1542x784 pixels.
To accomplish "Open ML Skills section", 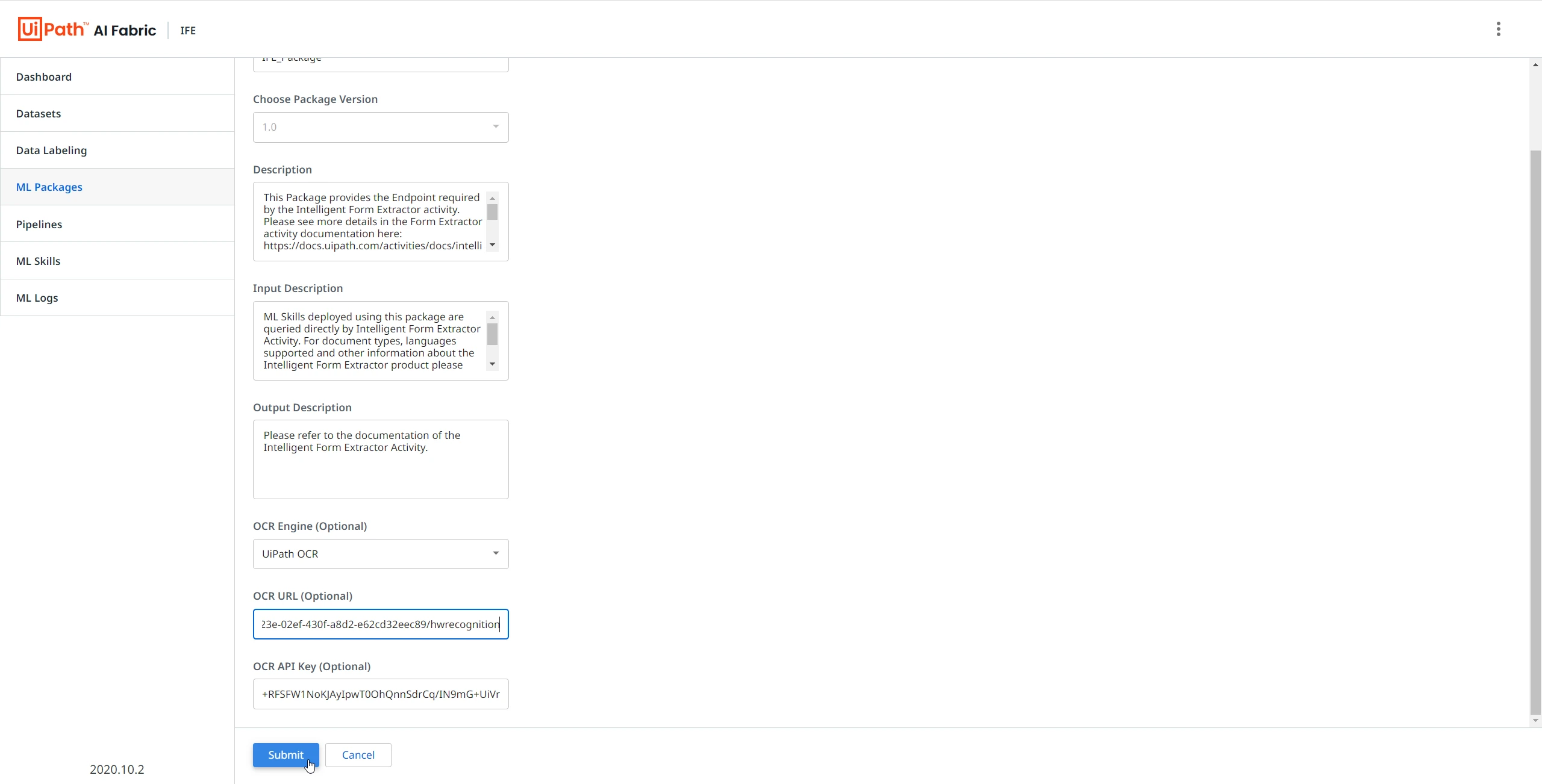I will tap(117, 261).
